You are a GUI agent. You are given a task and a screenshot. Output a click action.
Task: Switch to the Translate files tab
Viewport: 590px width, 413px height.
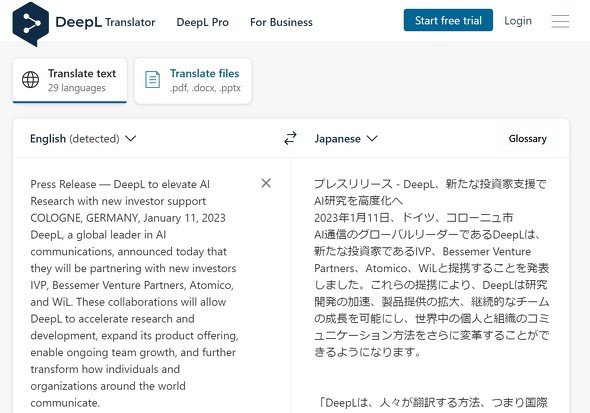click(193, 80)
